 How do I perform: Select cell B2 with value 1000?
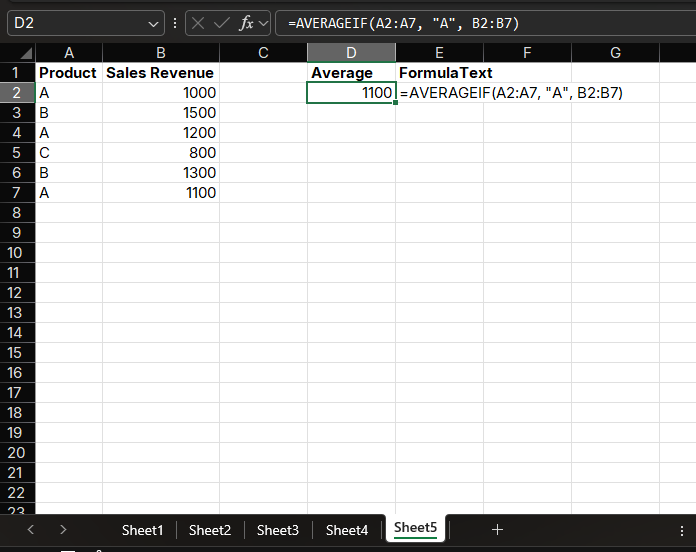click(x=161, y=93)
